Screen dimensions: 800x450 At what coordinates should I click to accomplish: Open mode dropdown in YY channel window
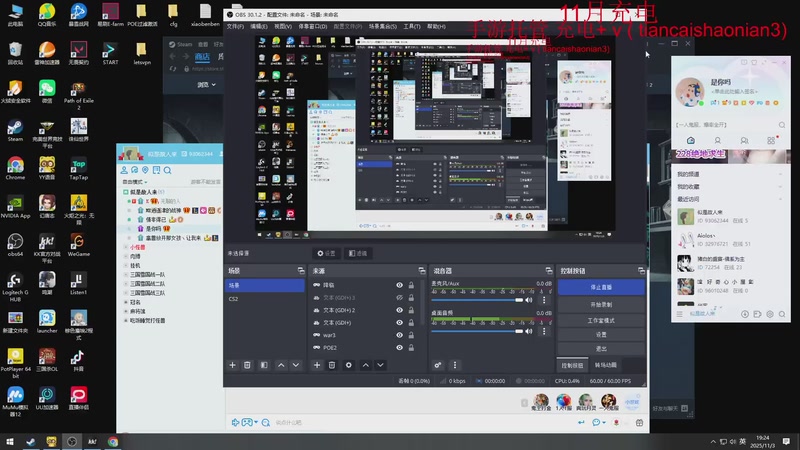135,182
